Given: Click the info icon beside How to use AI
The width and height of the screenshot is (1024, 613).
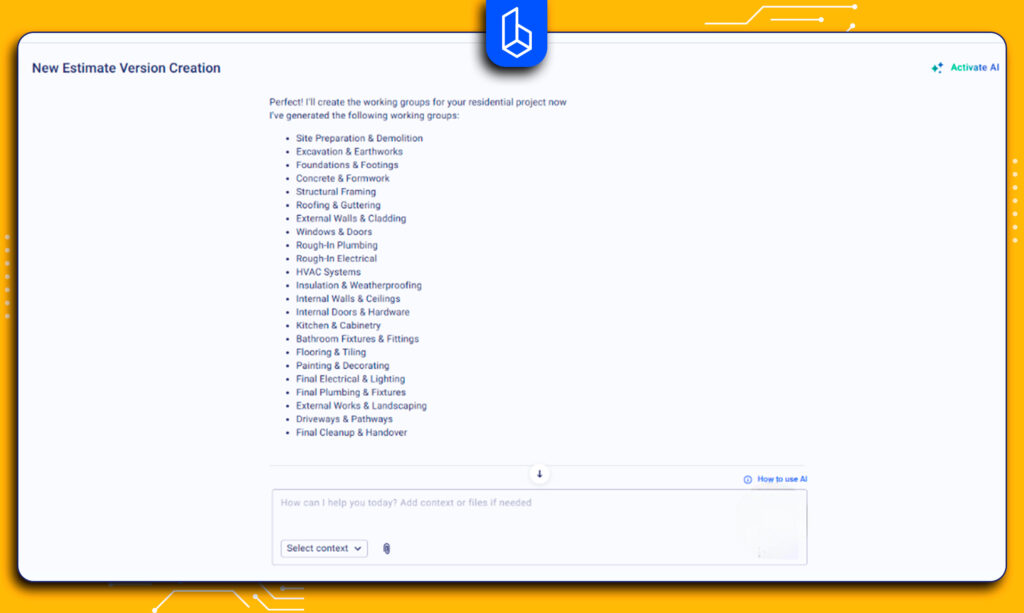Looking at the screenshot, I should 747,480.
